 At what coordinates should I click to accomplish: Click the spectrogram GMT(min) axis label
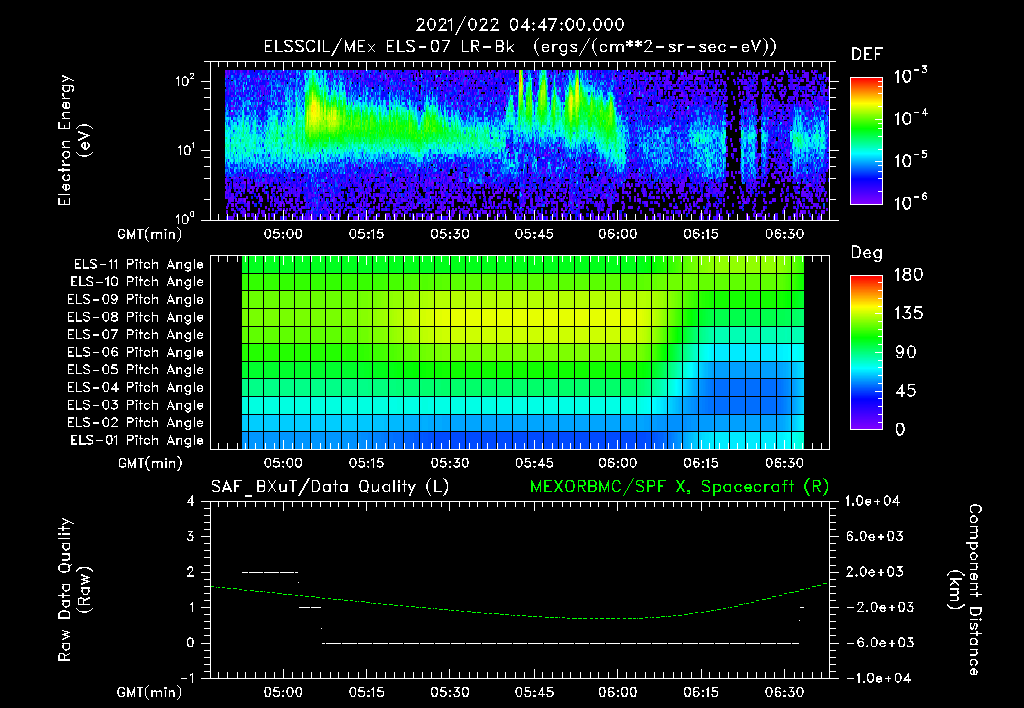tap(150, 234)
